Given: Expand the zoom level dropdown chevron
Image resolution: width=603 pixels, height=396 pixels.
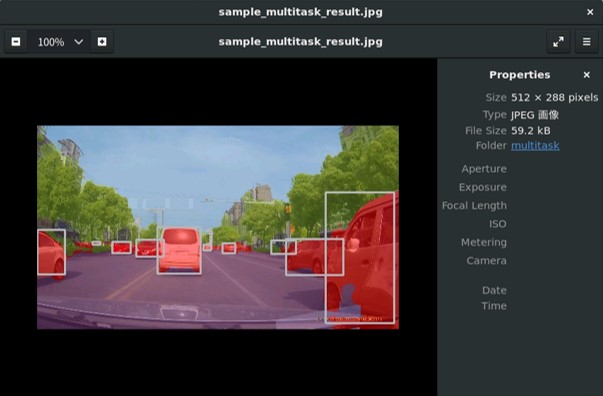Looking at the screenshot, I should pos(78,42).
